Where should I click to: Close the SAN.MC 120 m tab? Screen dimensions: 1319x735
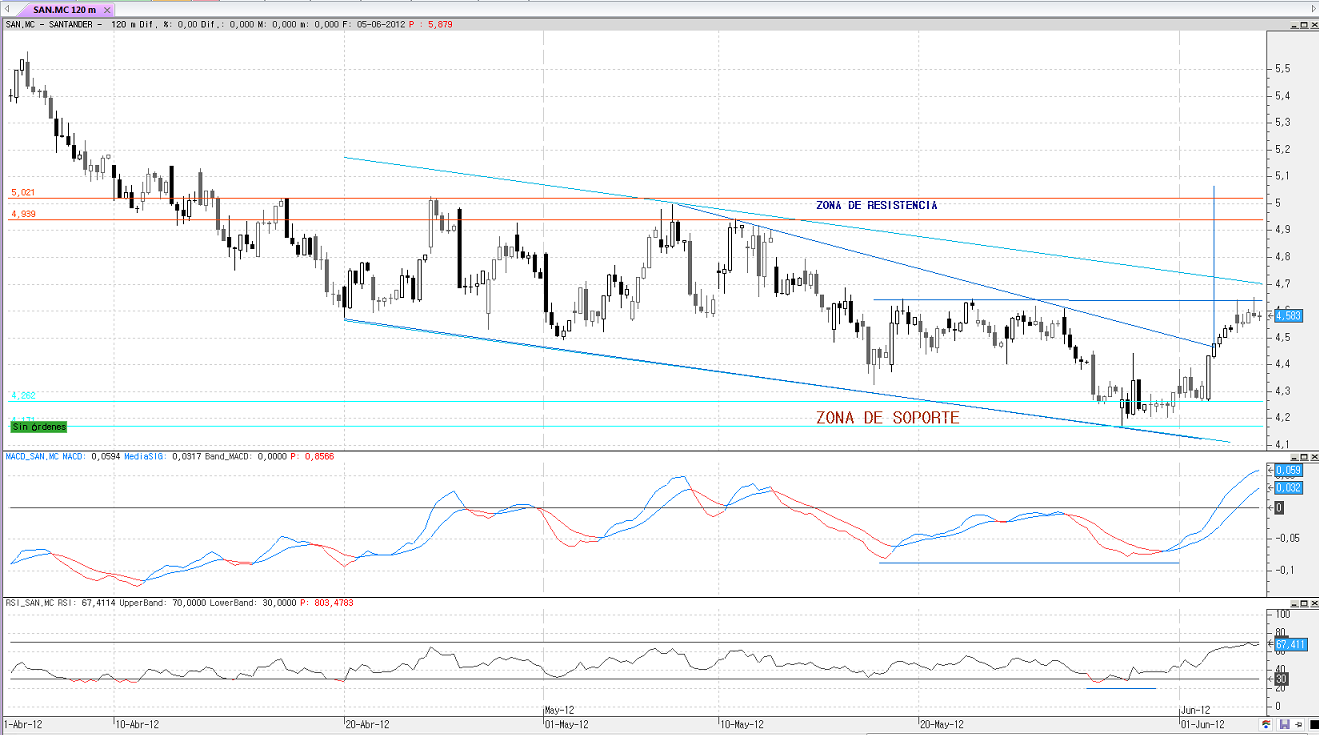[107, 9]
